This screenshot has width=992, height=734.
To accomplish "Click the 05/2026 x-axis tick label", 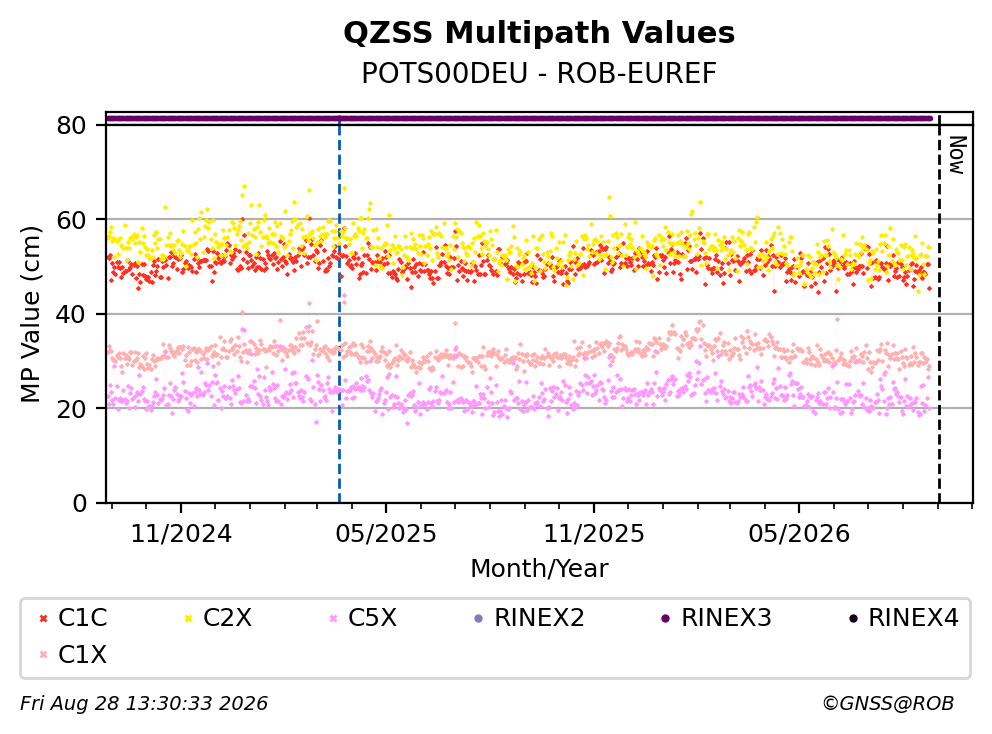I will pos(799,534).
